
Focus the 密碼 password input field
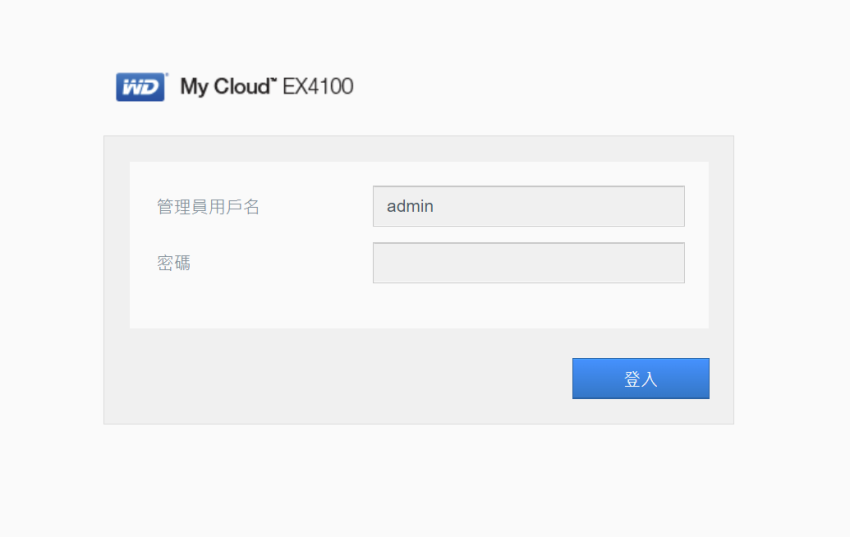point(529,263)
